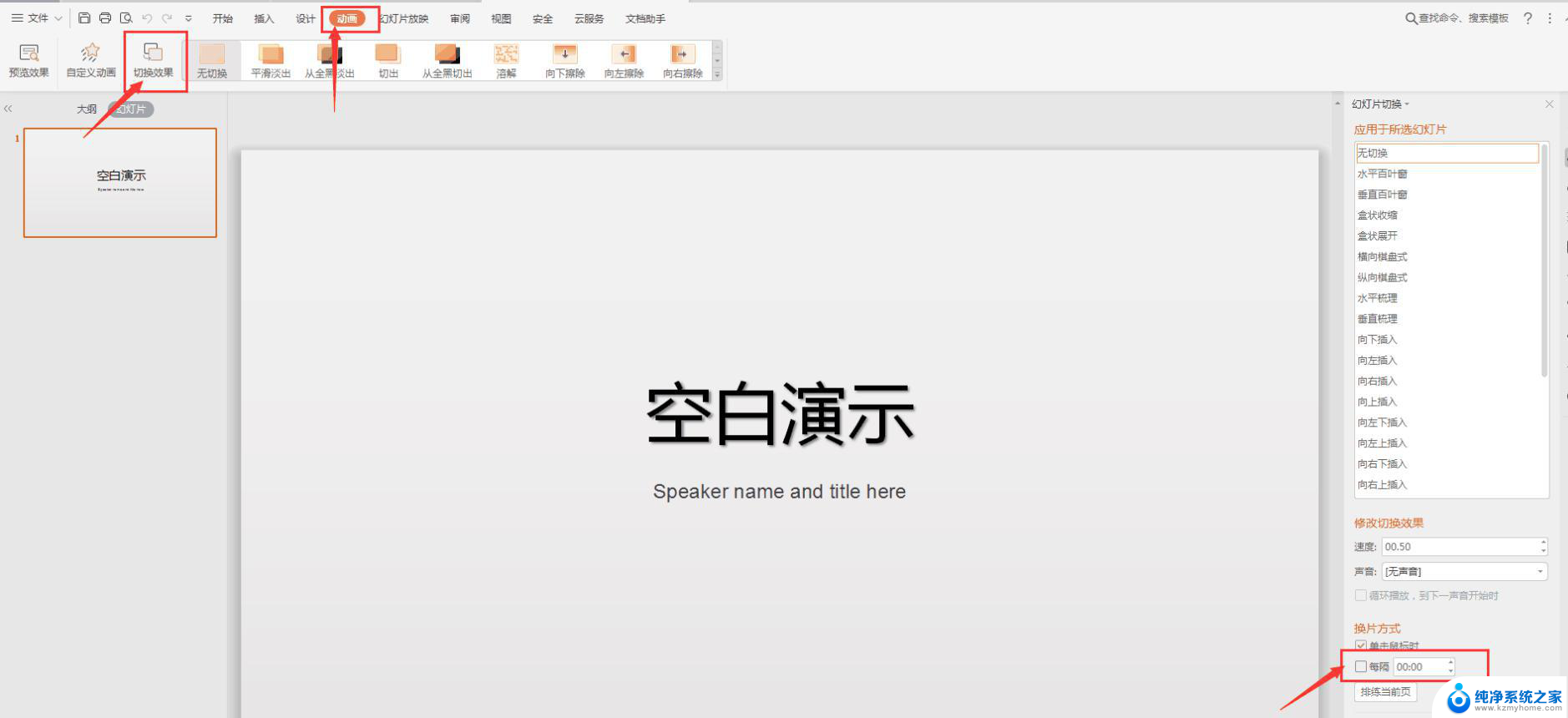The height and width of the screenshot is (718, 1568).
Task: Click the Undo arrow icon
Action: click(147, 18)
